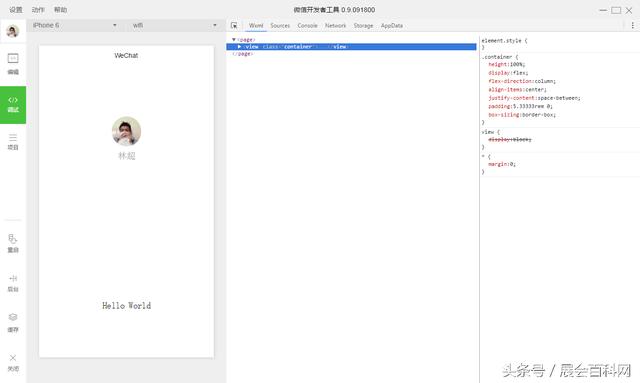This screenshot has width=640, height=383.
Task: Click the Background (后台) sidebar icon
Action: (13, 283)
